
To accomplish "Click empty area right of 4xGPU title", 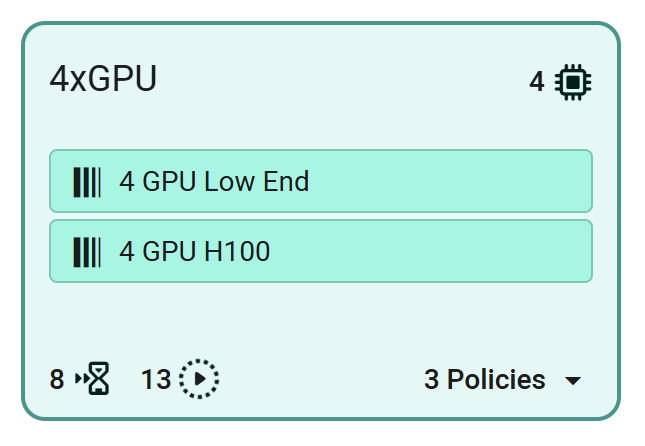I will pos(340,80).
